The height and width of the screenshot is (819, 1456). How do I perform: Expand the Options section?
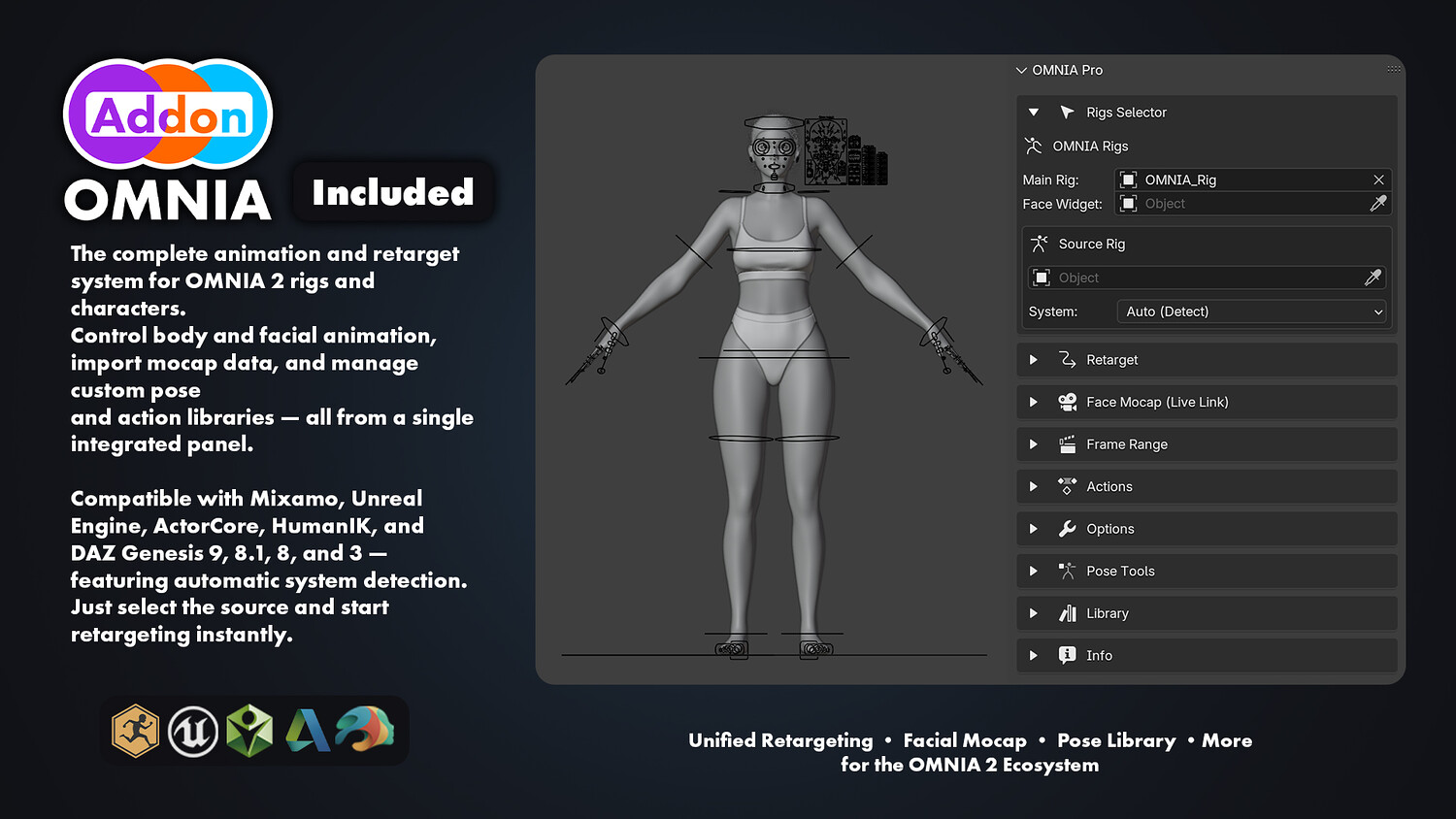pyautogui.click(x=1034, y=529)
